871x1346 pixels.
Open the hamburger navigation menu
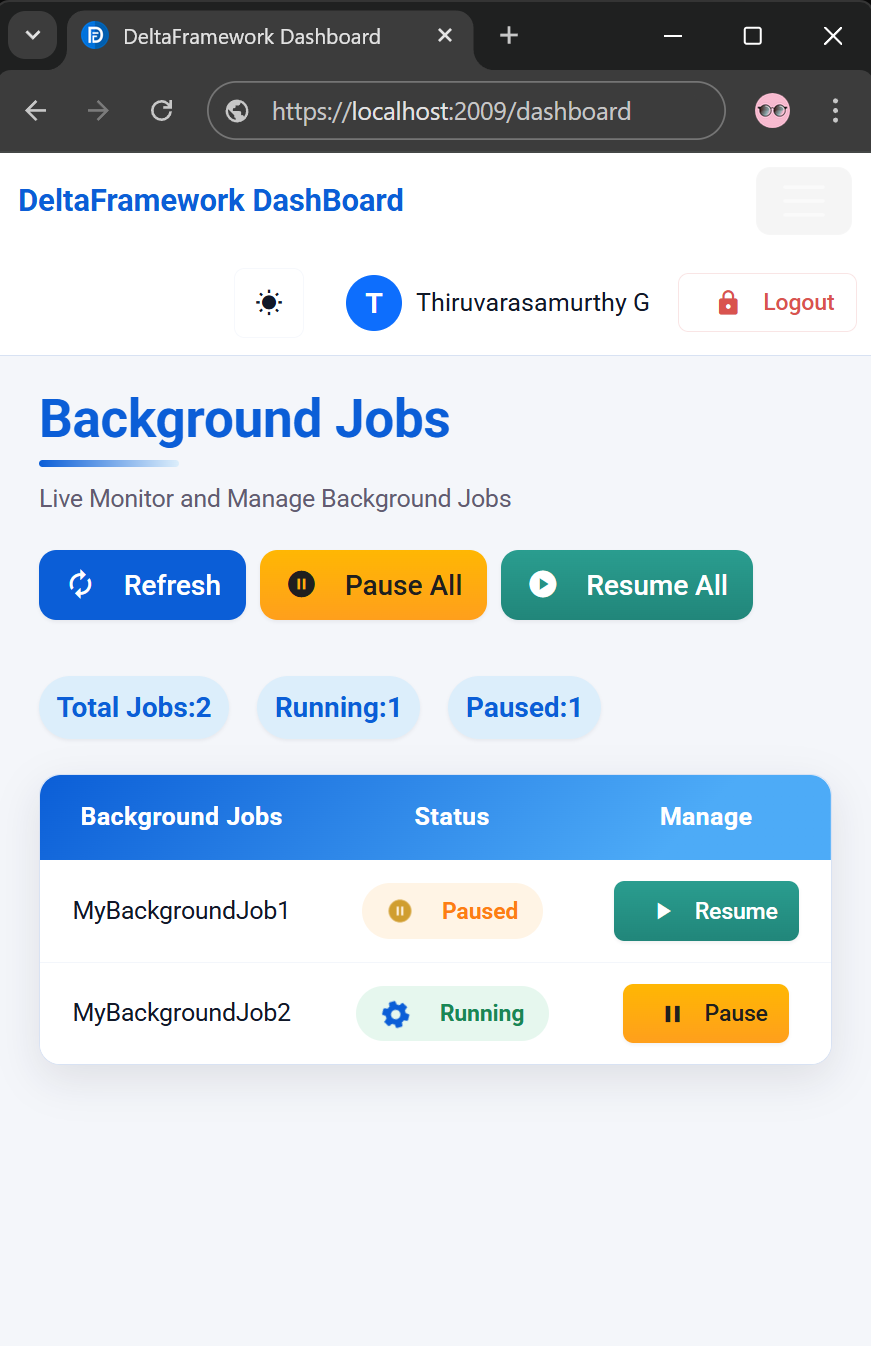click(803, 201)
